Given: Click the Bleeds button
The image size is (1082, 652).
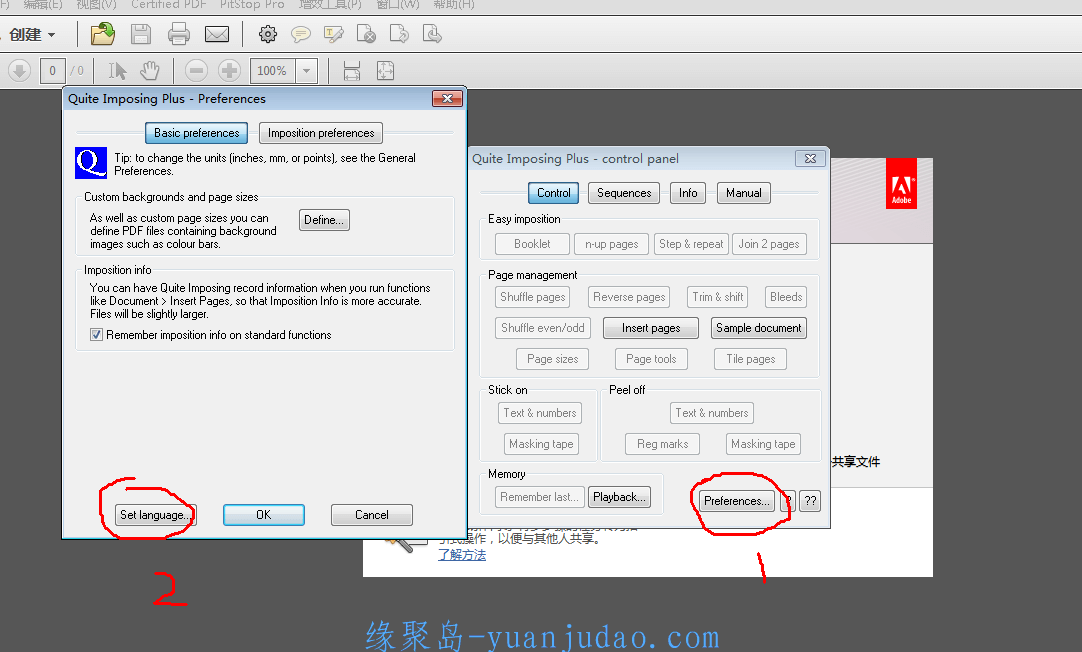Looking at the screenshot, I should pos(786,297).
